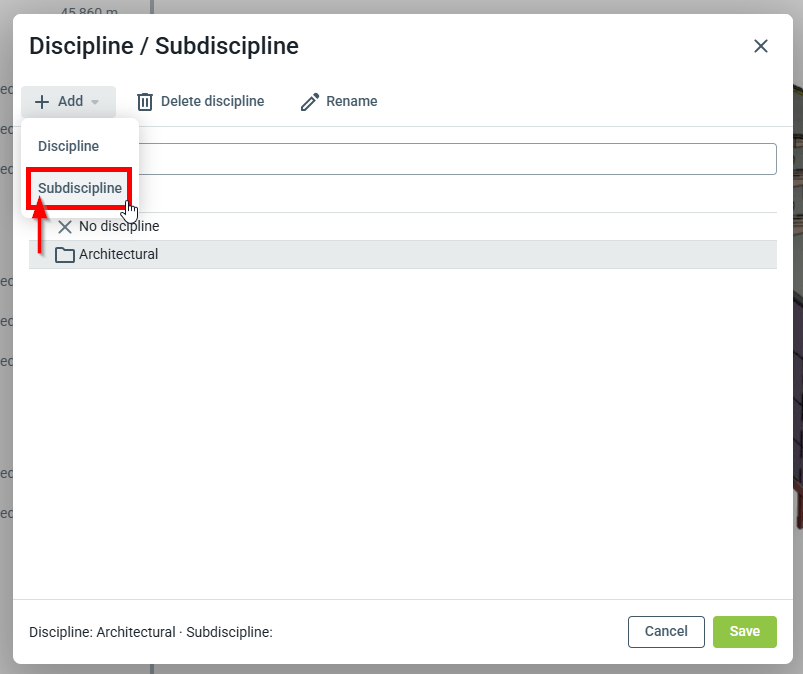Click the Add text label

70,102
